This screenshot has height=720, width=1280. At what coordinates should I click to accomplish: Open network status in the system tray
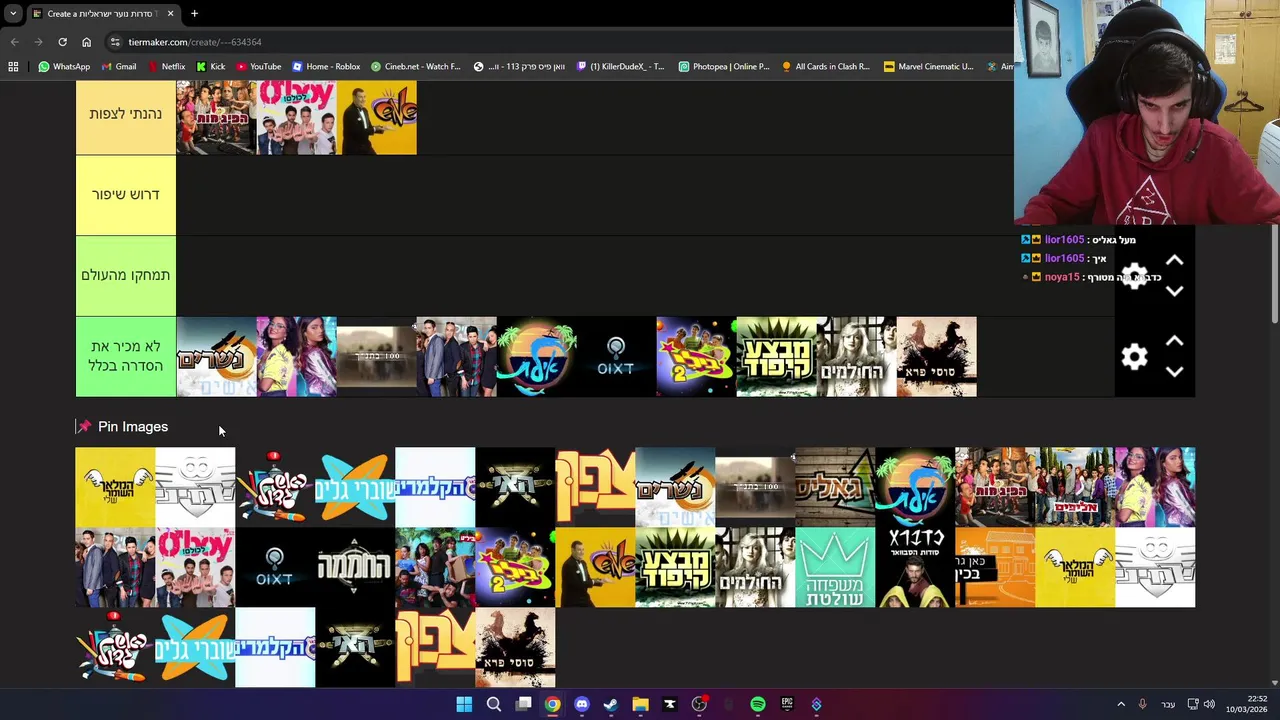[x=1192, y=705]
